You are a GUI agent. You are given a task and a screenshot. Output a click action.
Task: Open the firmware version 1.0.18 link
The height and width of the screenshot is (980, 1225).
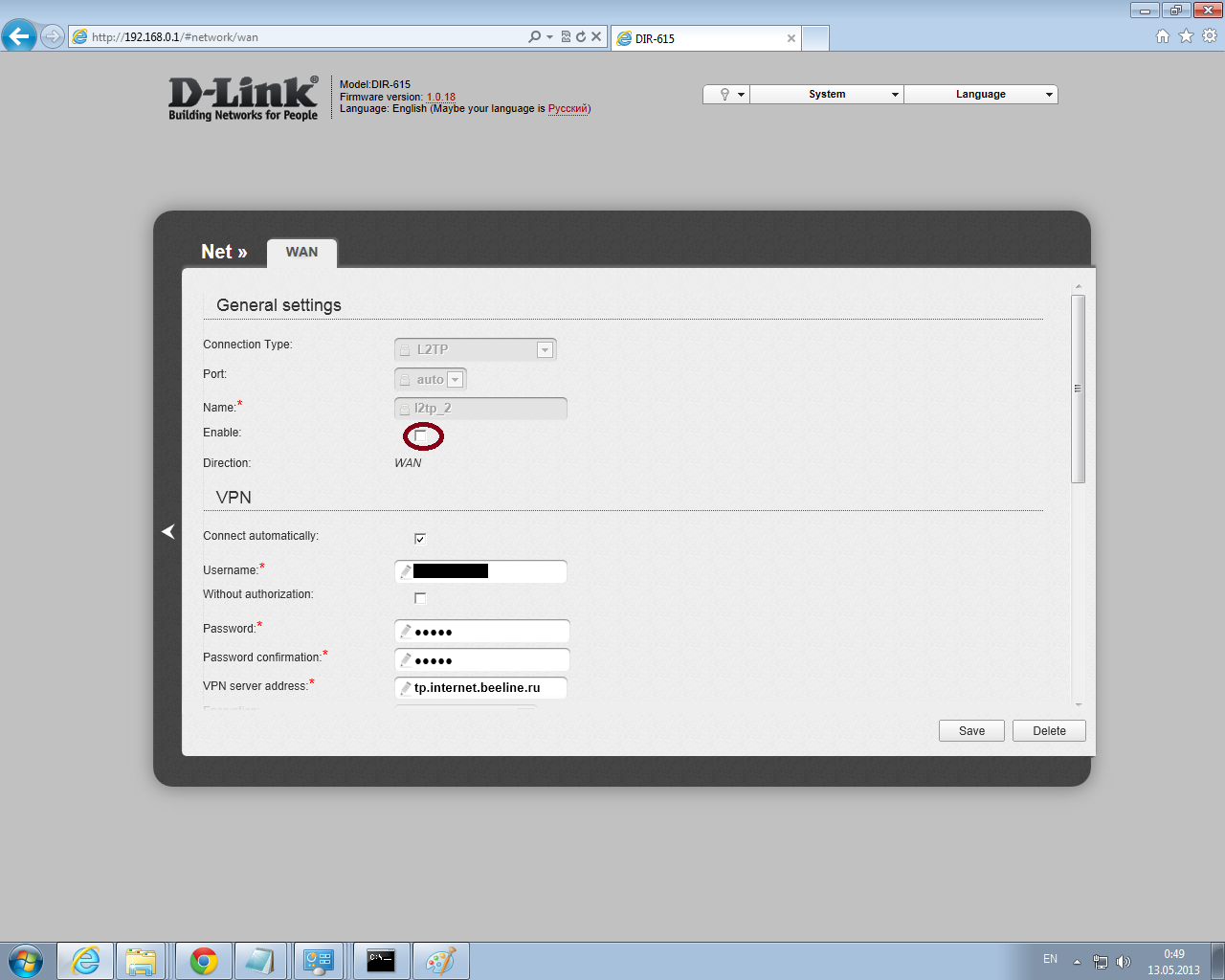pos(441,97)
